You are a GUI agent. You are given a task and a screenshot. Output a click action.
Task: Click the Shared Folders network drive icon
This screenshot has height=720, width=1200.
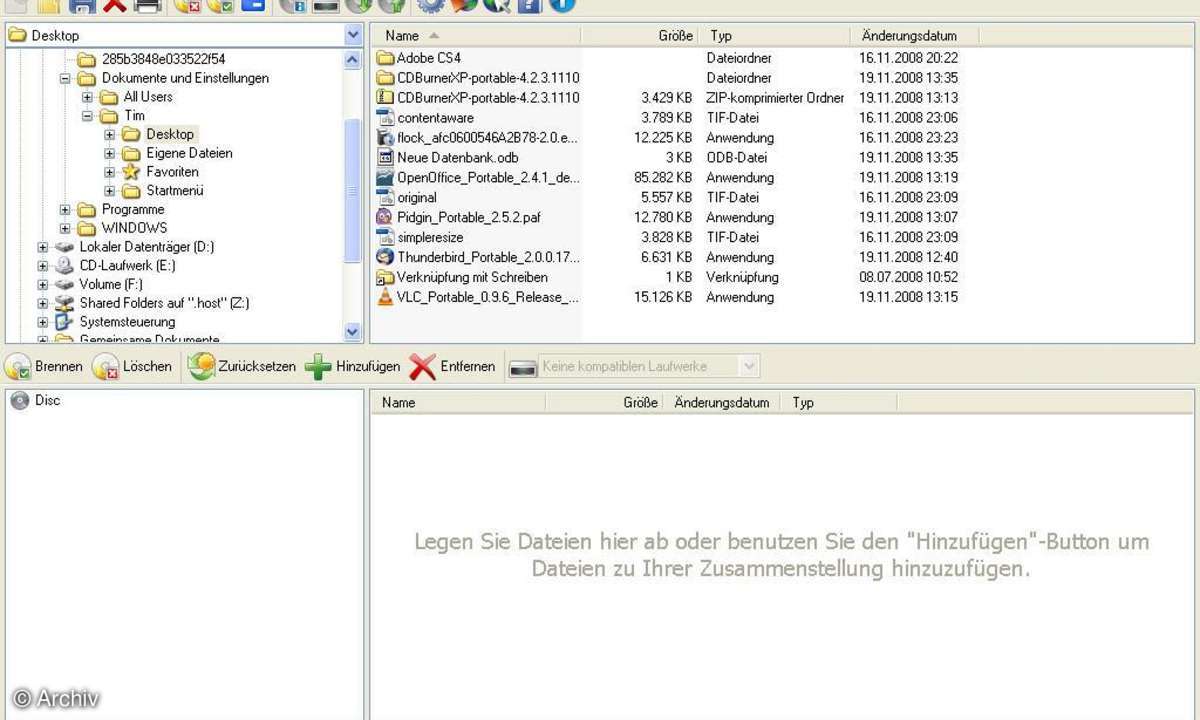coord(65,303)
